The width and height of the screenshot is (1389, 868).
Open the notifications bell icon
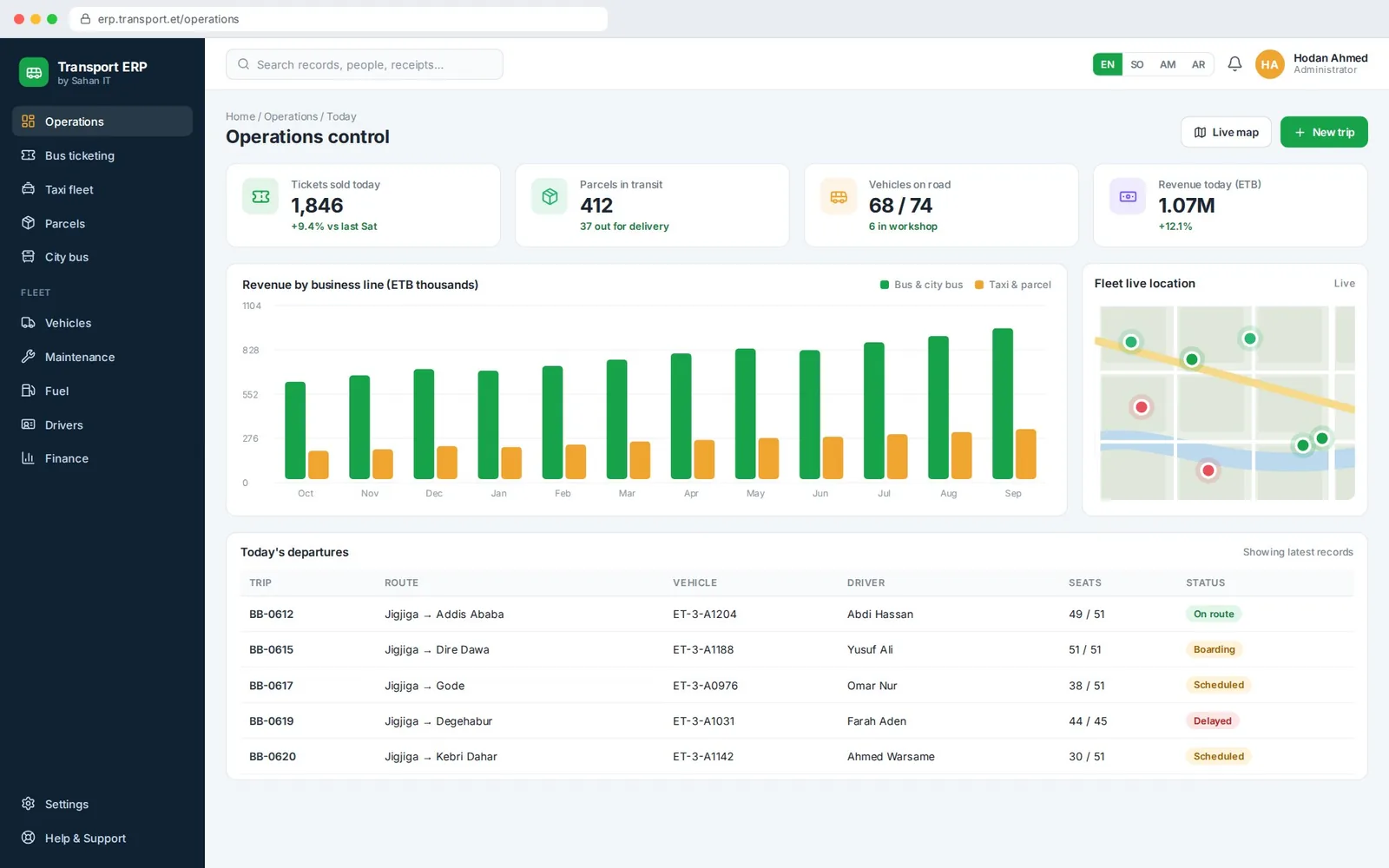1234,63
